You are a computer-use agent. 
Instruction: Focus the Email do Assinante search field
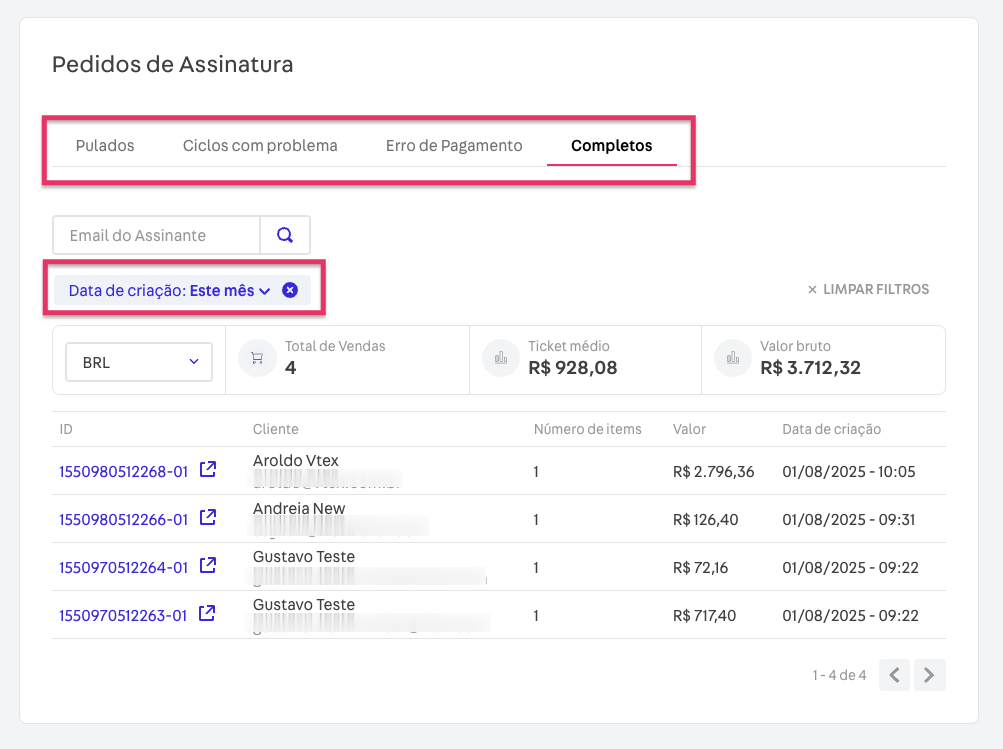(x=157, y=236)
